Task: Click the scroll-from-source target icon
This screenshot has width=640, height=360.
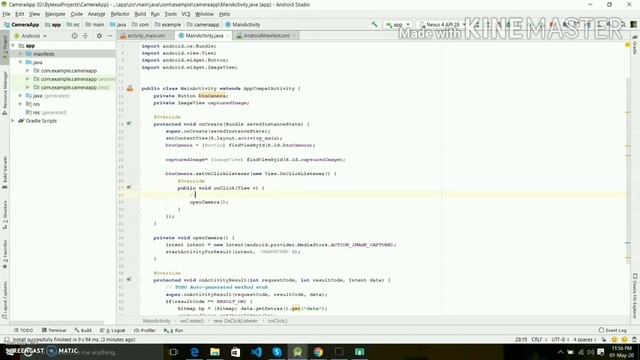Action: [x=74, y=36]
